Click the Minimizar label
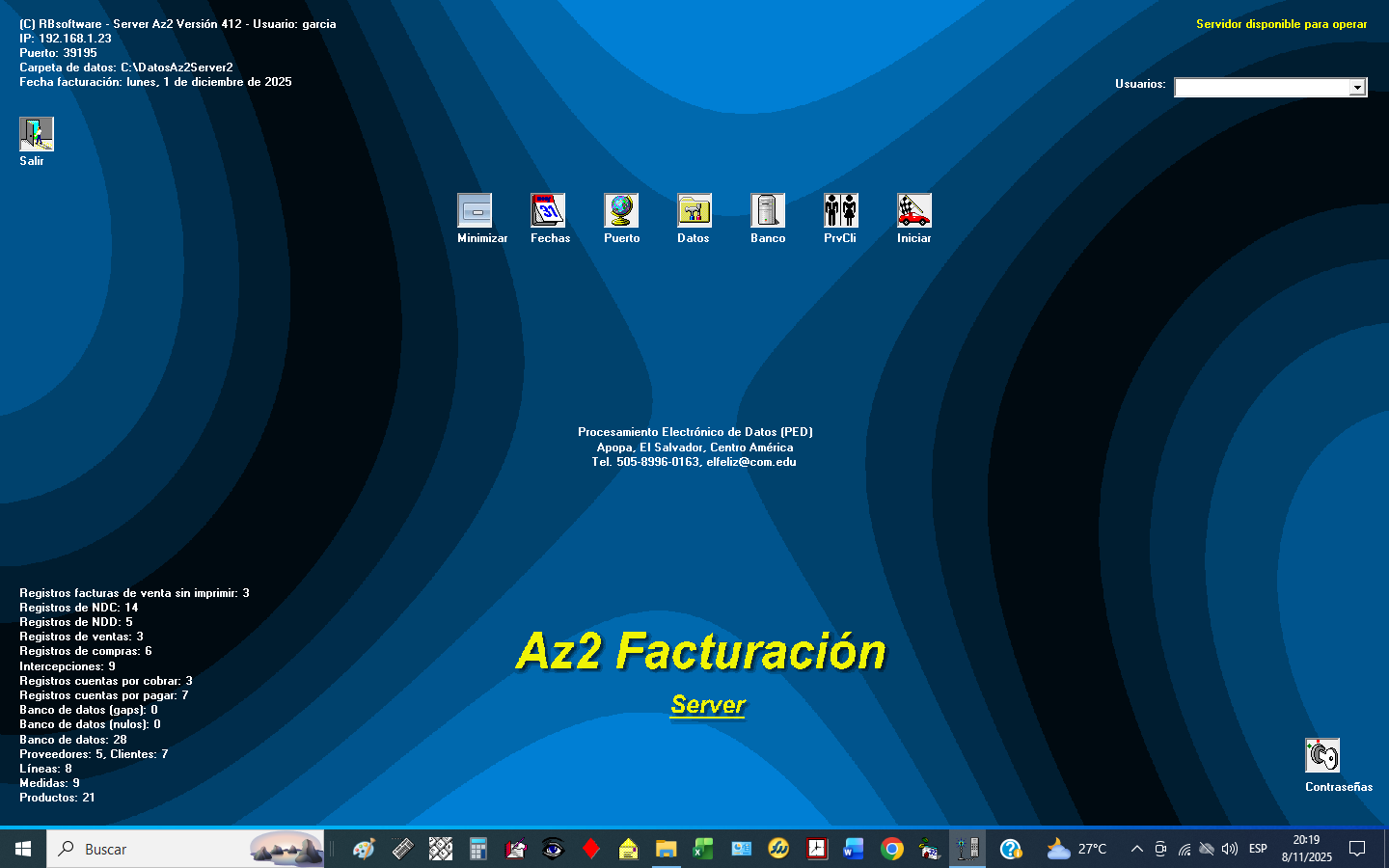1389x868 pixels. tap(482, 238)
